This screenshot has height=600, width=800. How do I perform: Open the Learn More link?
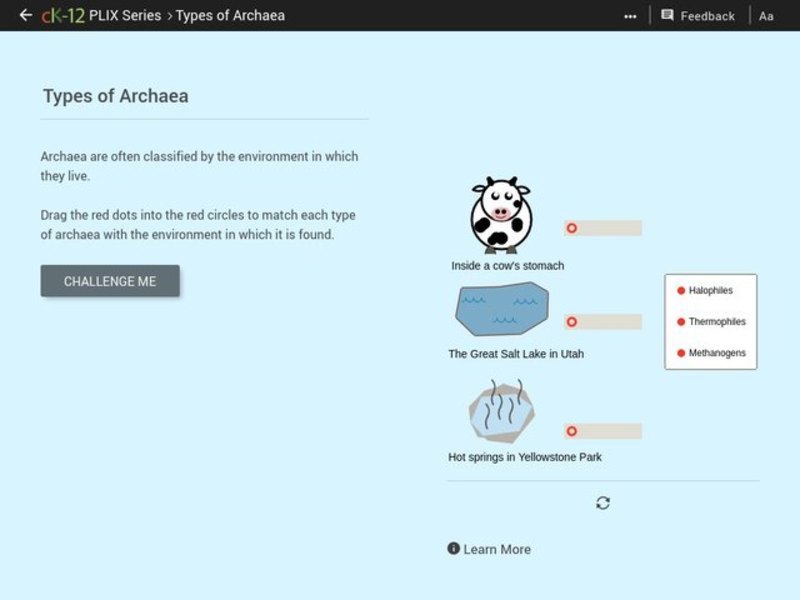(x=495, y=549)
